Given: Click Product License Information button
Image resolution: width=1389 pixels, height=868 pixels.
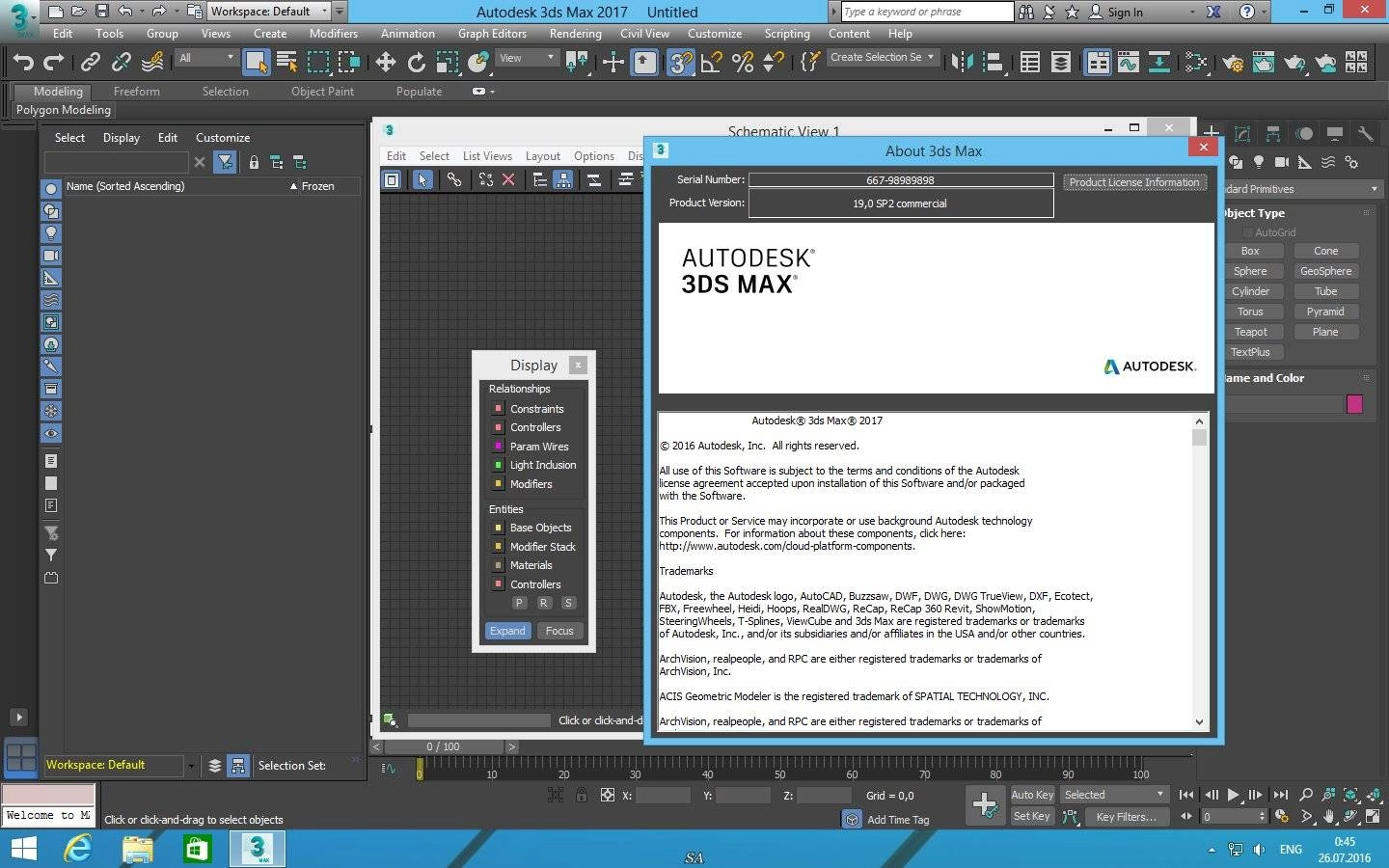Looking at the screenshot, I should [x=1134, y=182].
